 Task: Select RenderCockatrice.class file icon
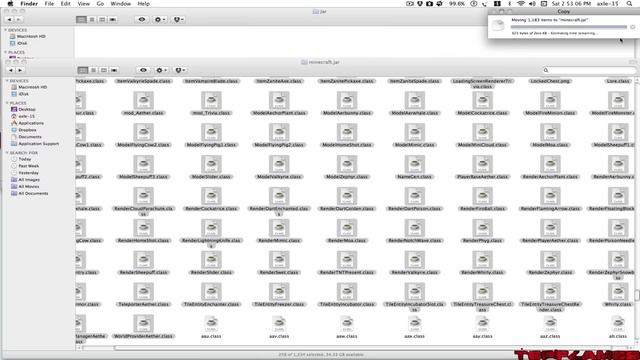211,196
